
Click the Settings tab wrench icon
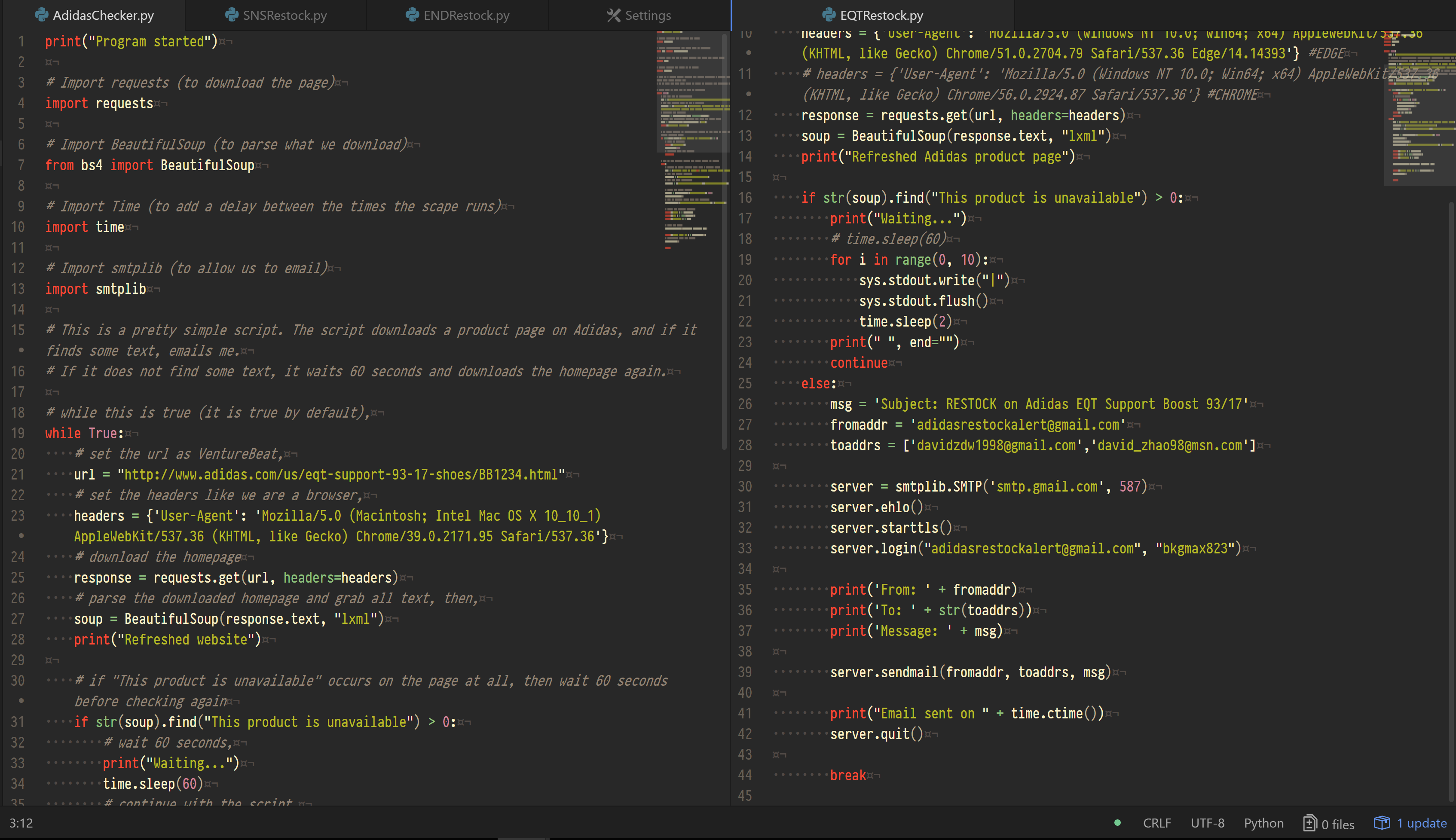point(613,15)
